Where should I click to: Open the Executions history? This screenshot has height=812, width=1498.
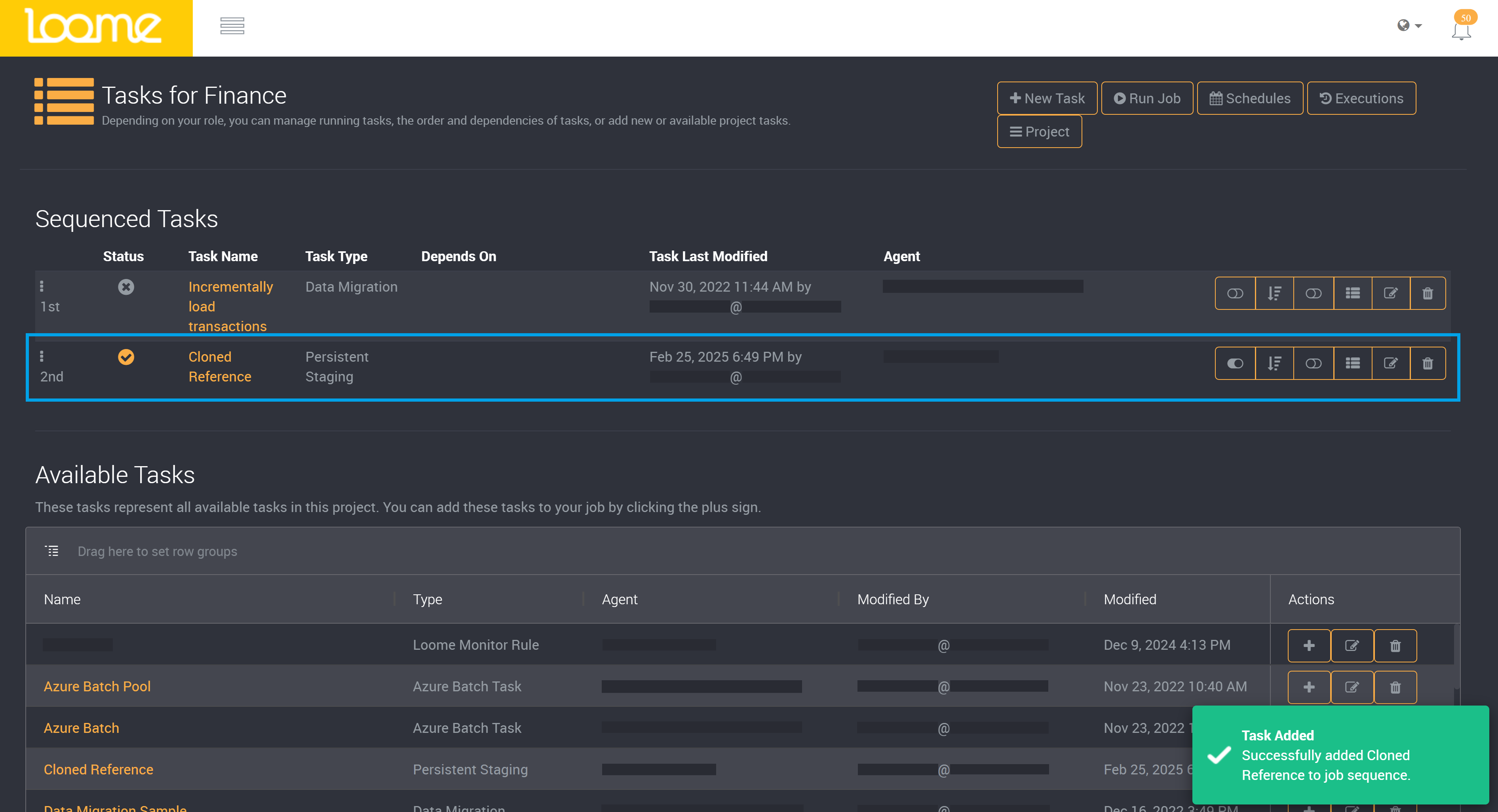click(1361, 98)
